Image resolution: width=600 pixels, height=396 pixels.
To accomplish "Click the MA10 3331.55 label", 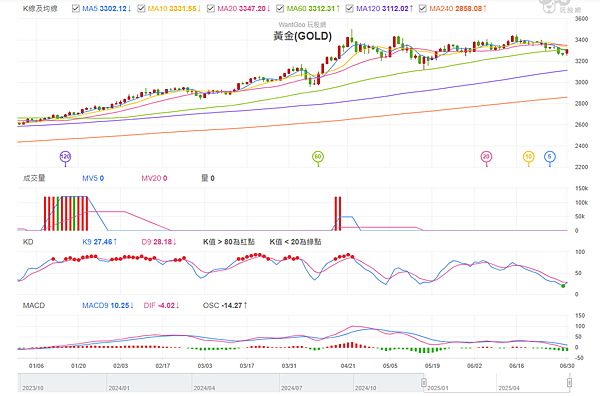I will [174, 8].
